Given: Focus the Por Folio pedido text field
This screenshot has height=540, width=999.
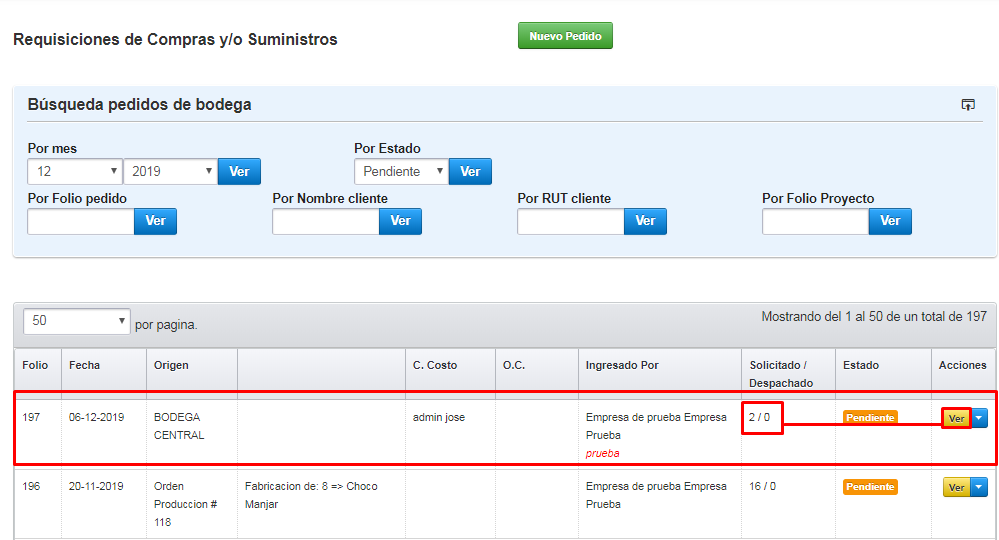Looking at the screenshot, I should point(81,222).
